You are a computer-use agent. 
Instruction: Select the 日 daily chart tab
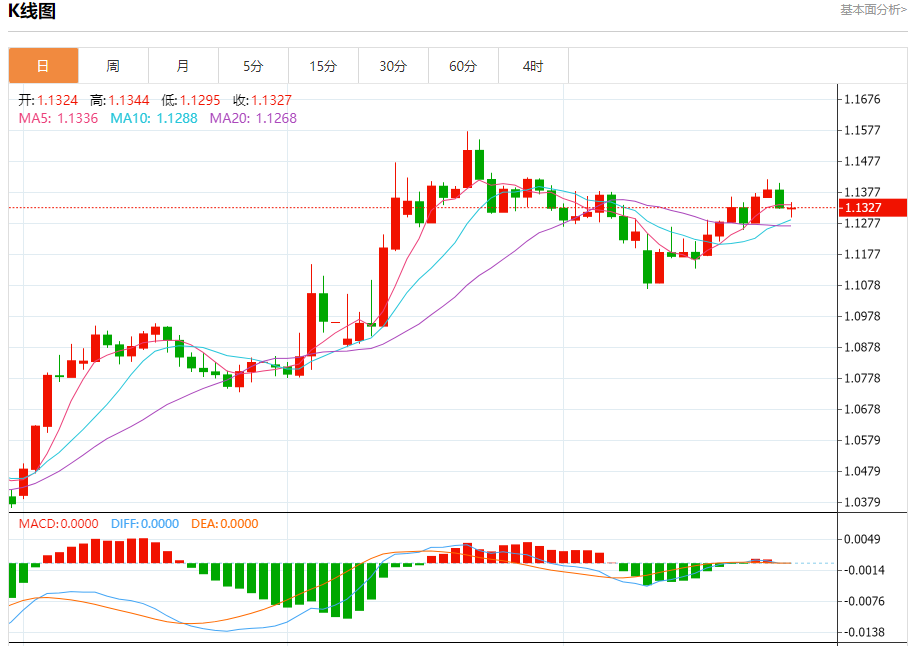(x=44, y=66)
